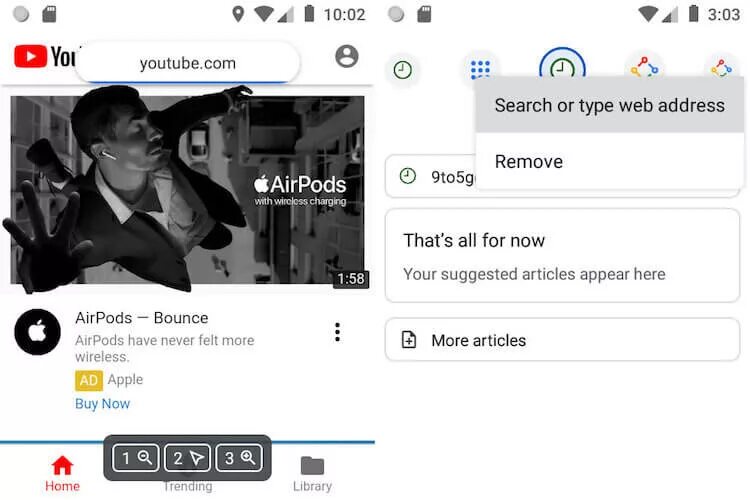This screenshot has width=750, height=500.
Task: Select the Library tab in YouTube
Action: tap(312, 473)
